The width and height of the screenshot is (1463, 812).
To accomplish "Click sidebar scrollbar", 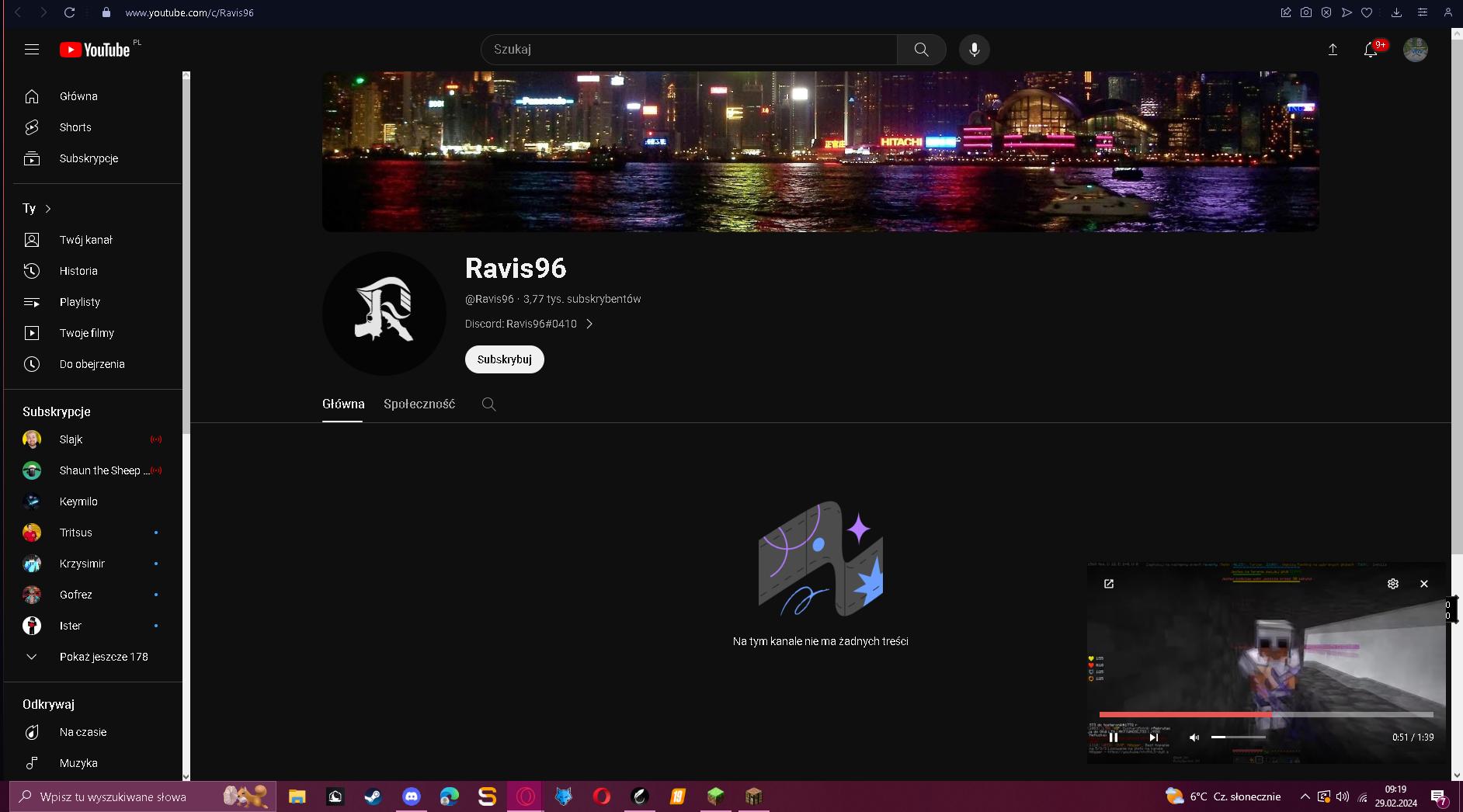I will pos(186,256).
